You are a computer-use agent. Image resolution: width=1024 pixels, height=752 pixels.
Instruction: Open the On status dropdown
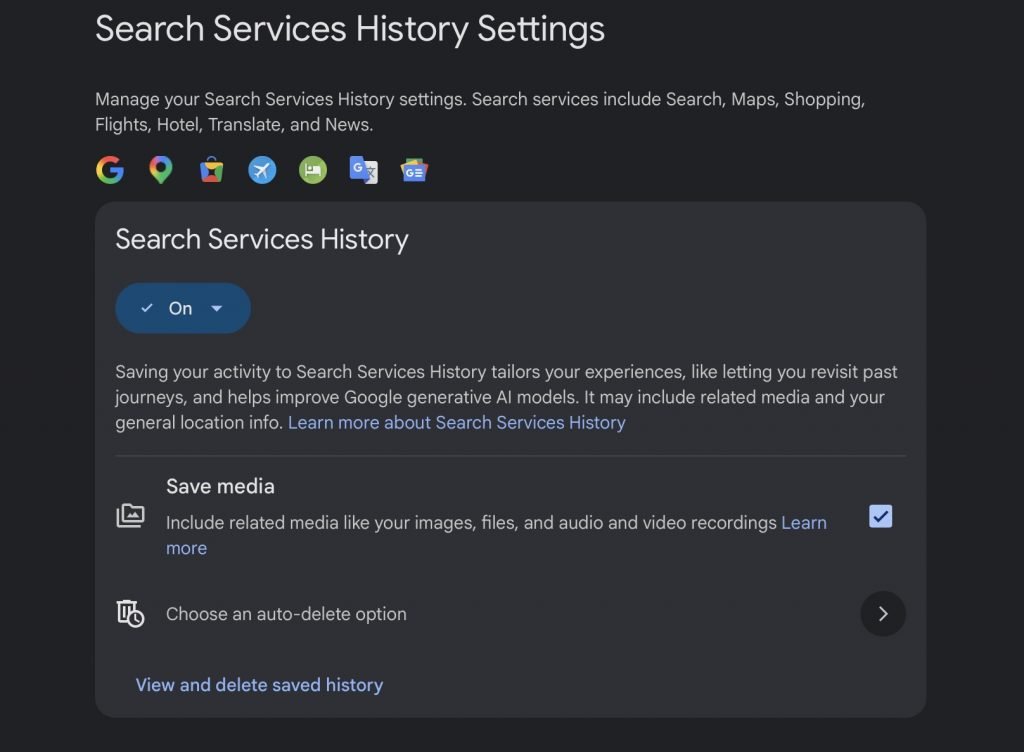(183, 308)
